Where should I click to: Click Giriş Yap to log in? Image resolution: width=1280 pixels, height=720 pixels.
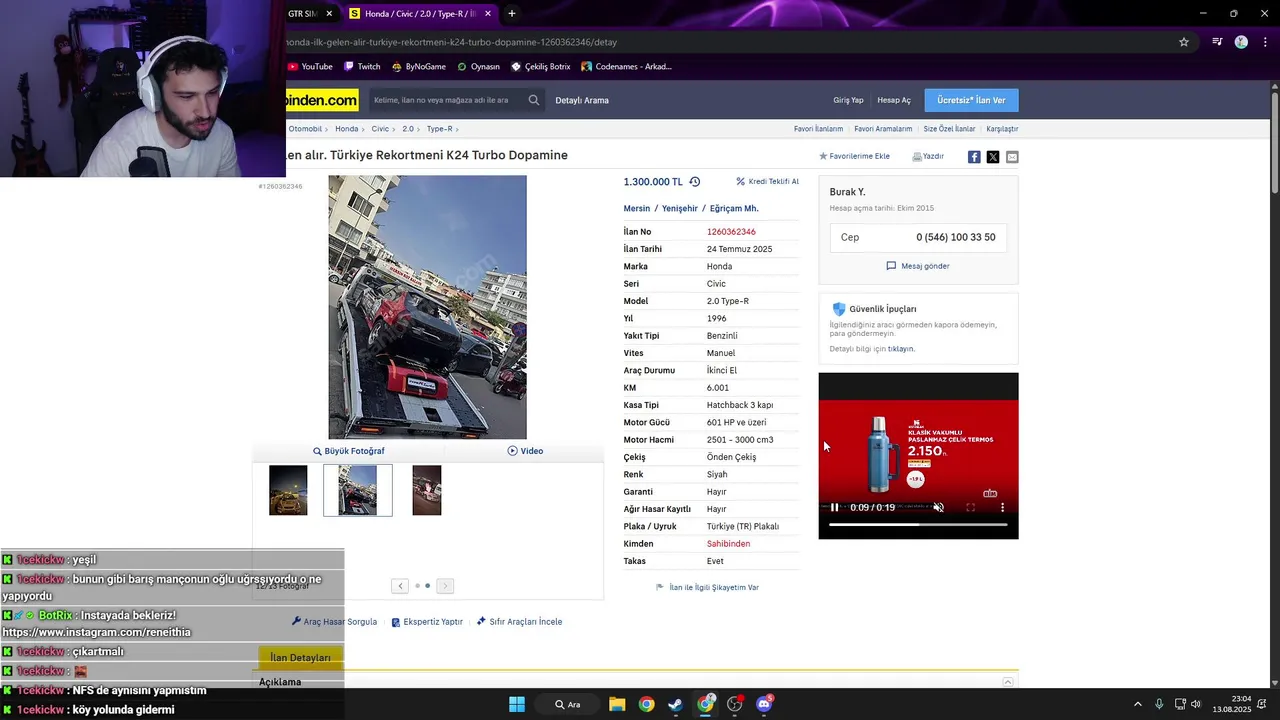click(x=848, y=100)
